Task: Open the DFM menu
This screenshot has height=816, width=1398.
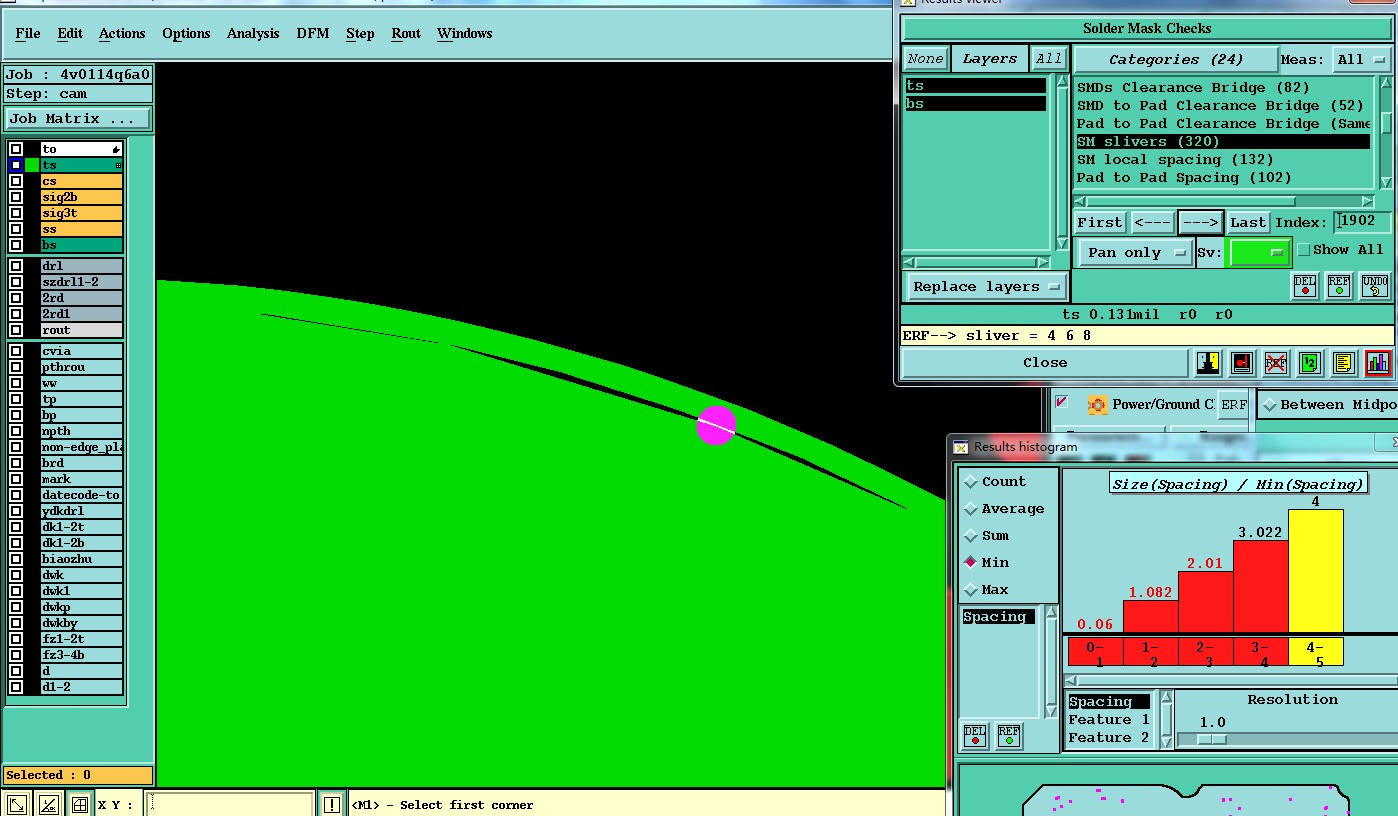Action: [312, 34]
